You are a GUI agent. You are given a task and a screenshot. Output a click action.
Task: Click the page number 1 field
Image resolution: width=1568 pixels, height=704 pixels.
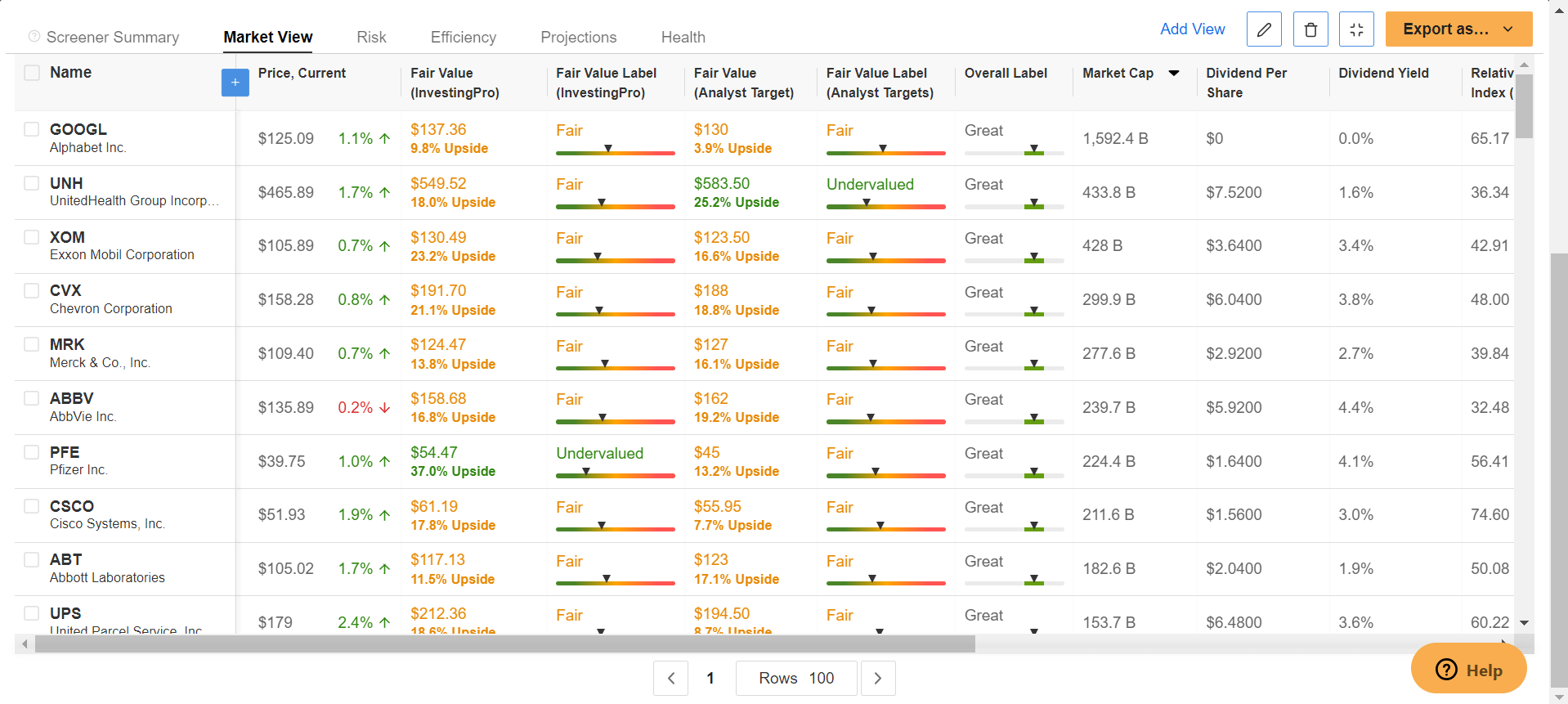[710, 678]
